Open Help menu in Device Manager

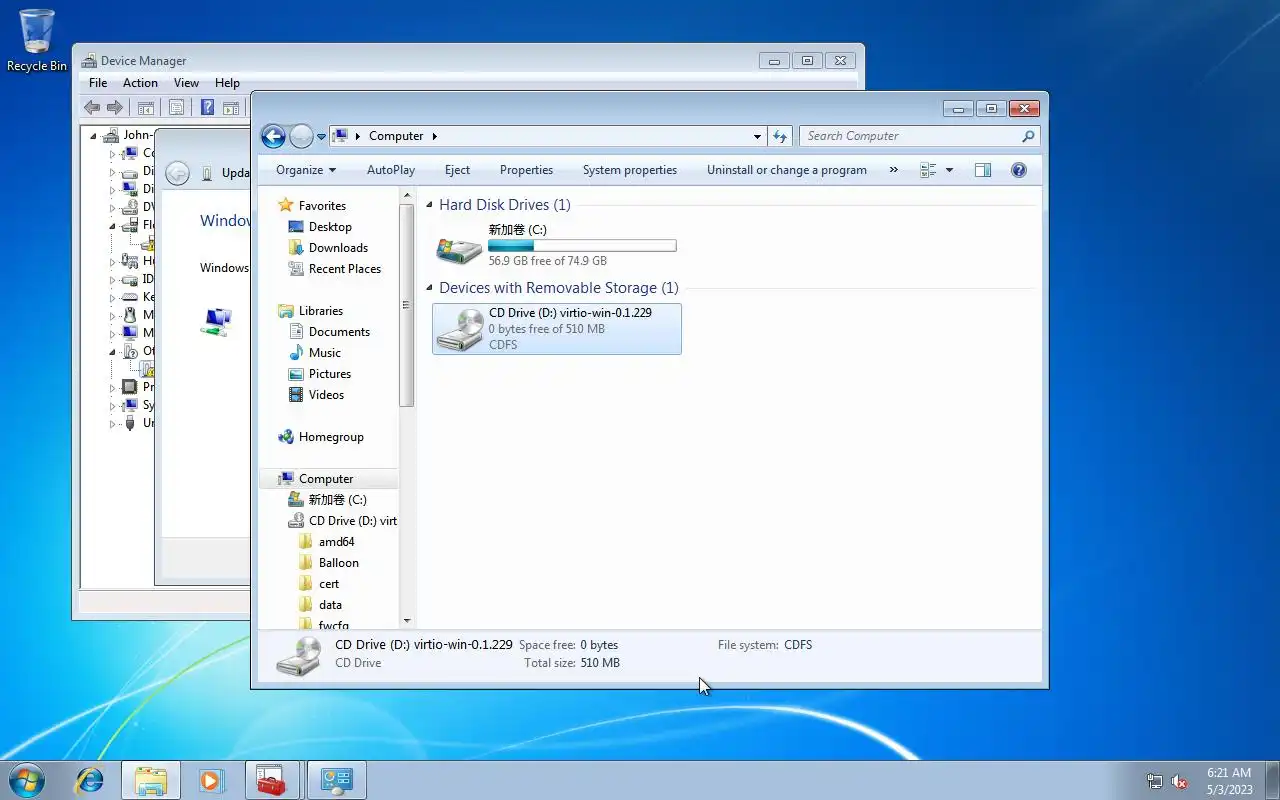point(227,83)
